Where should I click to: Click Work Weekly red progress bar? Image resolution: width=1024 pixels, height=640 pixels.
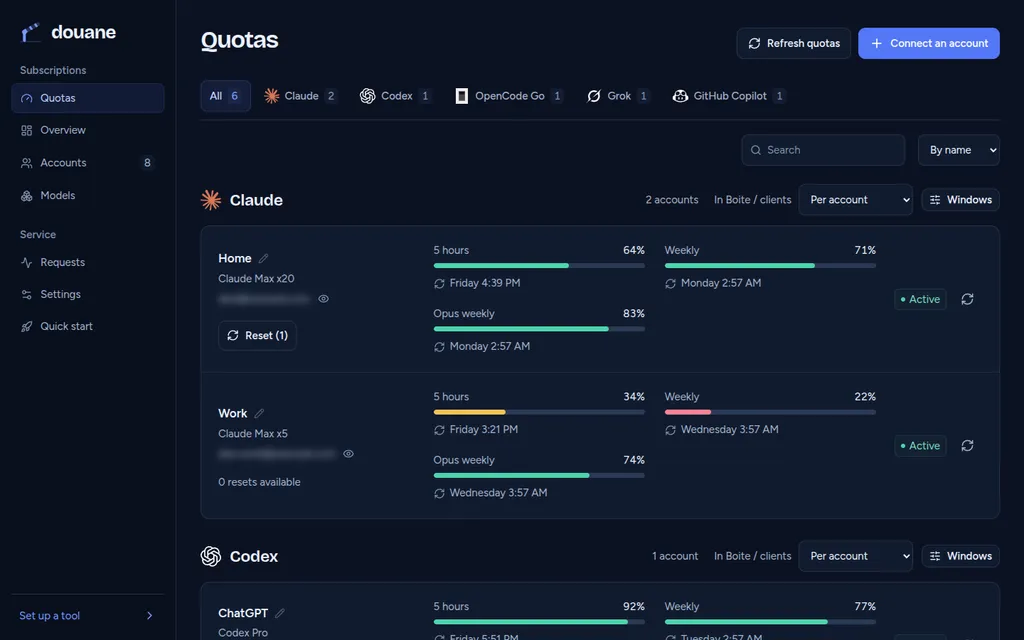(770, 412)
